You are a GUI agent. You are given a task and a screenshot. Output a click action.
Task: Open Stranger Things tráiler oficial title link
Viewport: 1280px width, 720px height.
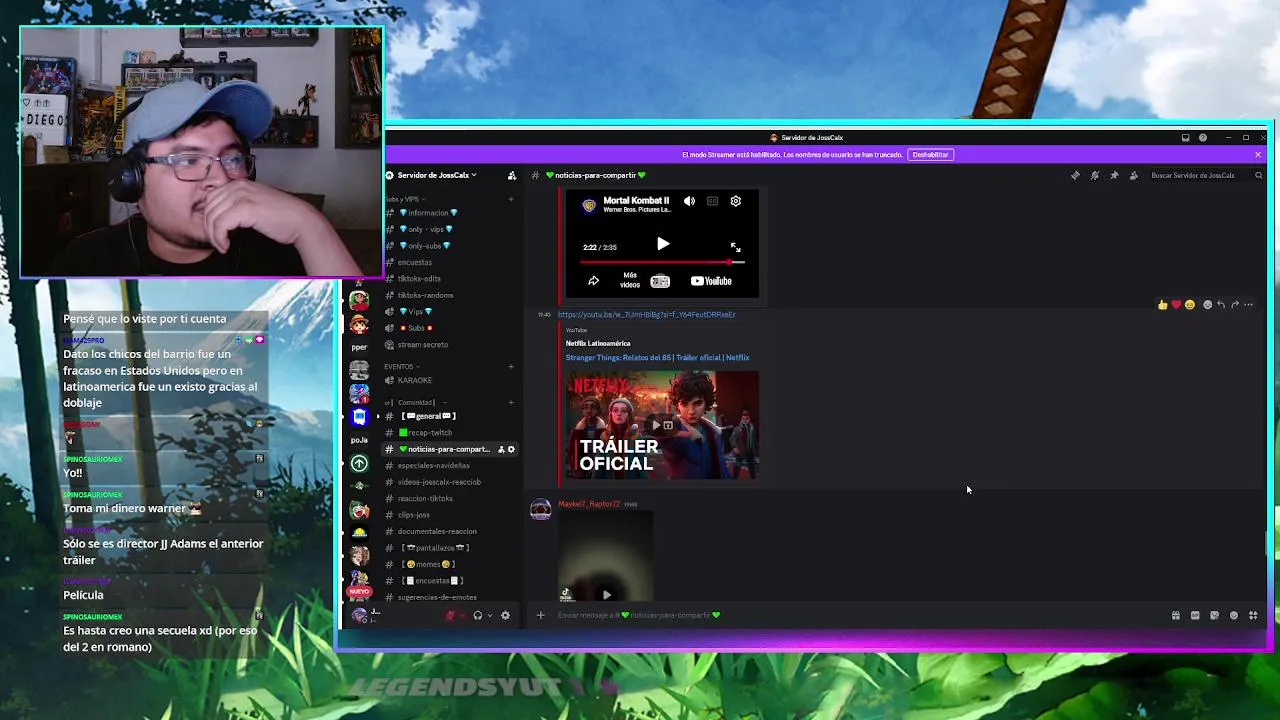tap(657, 358)
